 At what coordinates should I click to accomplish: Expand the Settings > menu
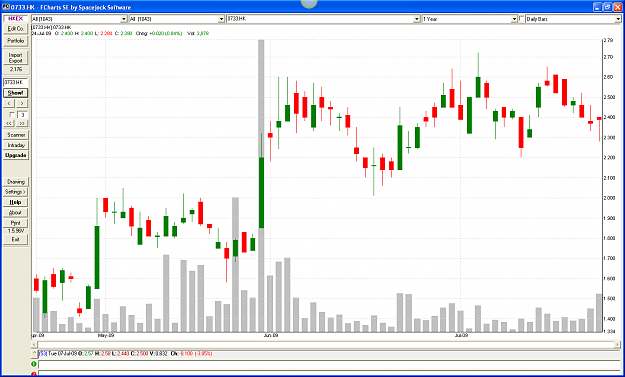(x=16, y=192)
